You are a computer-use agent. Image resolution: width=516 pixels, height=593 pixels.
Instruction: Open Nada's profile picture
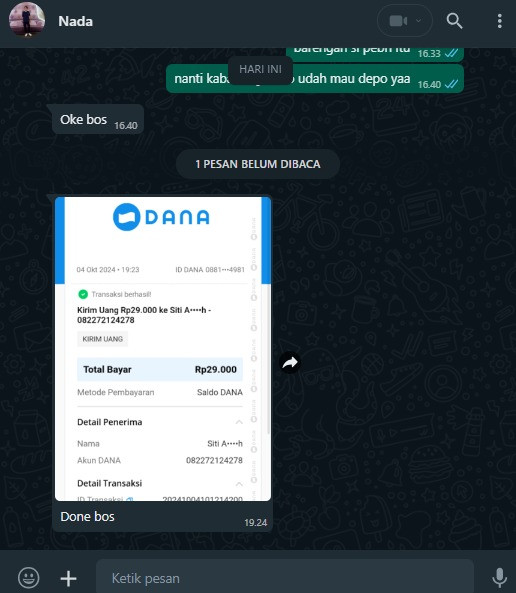pos(27,20)
